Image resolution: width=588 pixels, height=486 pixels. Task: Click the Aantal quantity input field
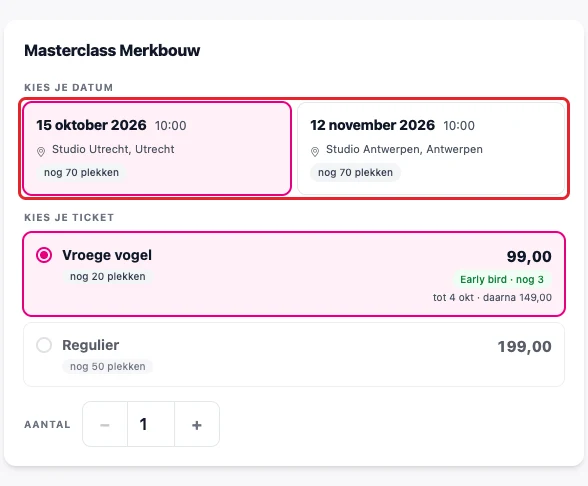tap(151, 424)
